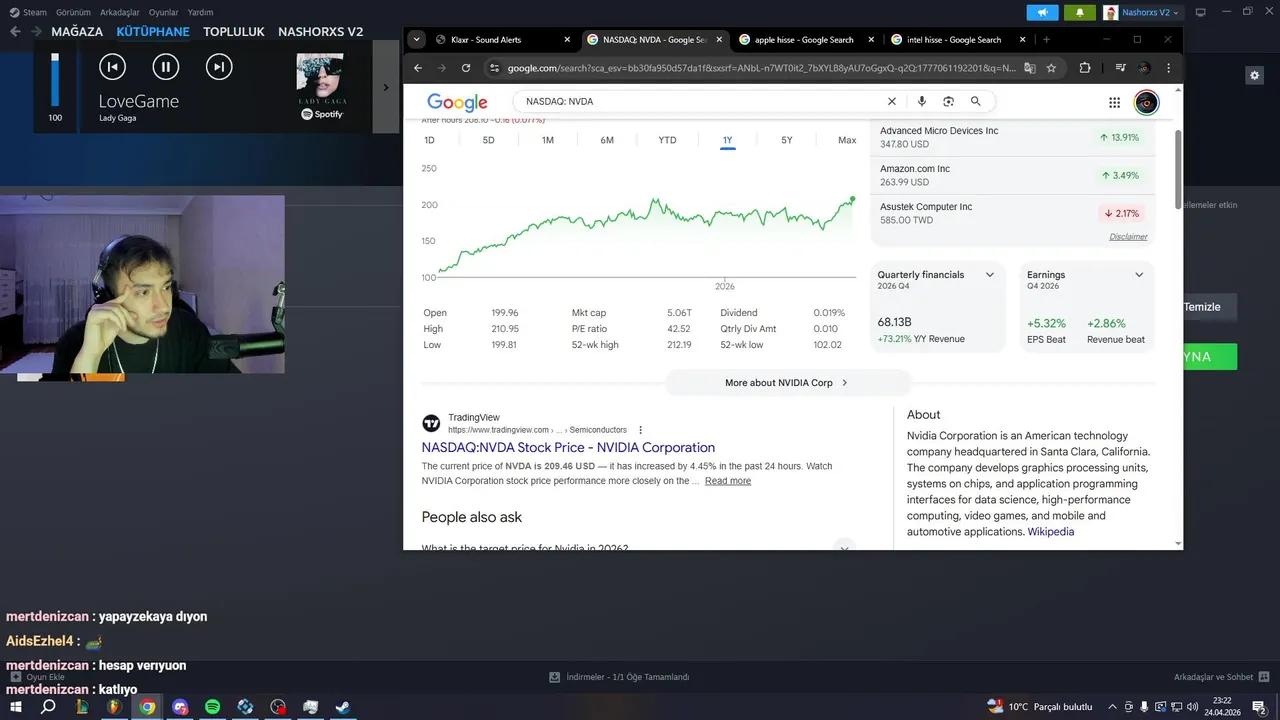This screenshot has width=1280, height=720.
Task: Open the TOPLULUK tab in Steam
Action: click(234, 32)
